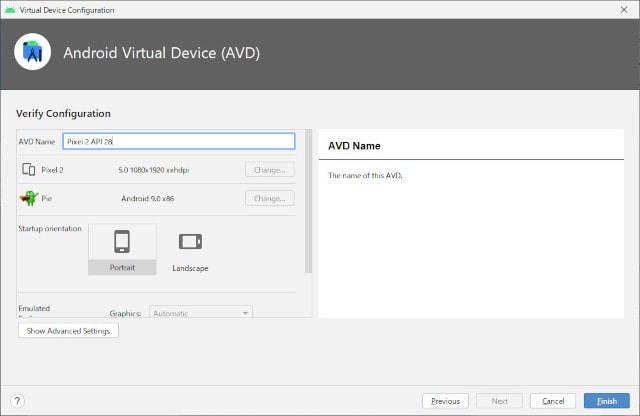The height and width of the screenshot is (416, 640).
Task: Click the Pixel 2 device icon
Action: click(x=29, y=169)
